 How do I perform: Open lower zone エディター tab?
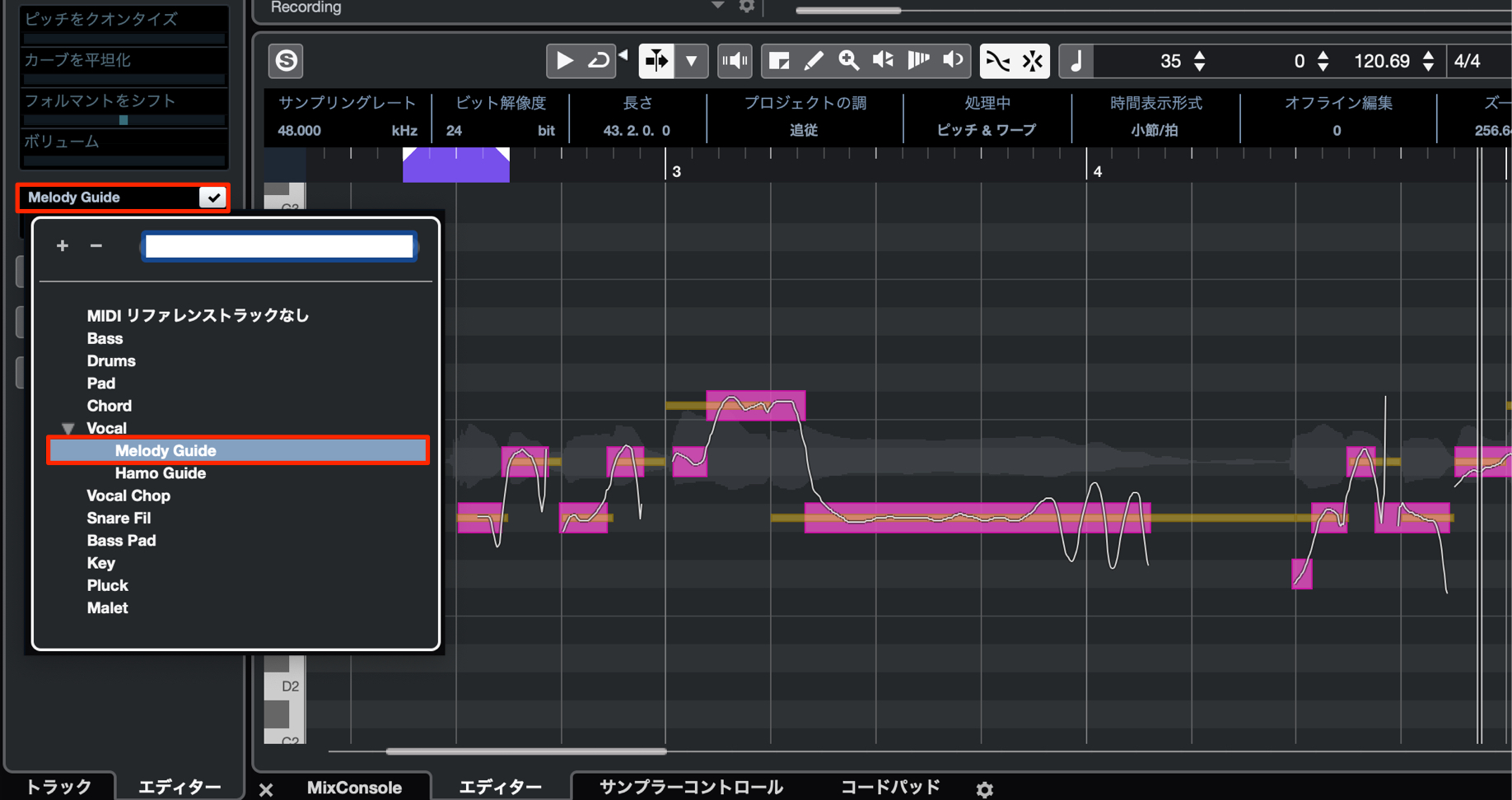tap(500, 787)
